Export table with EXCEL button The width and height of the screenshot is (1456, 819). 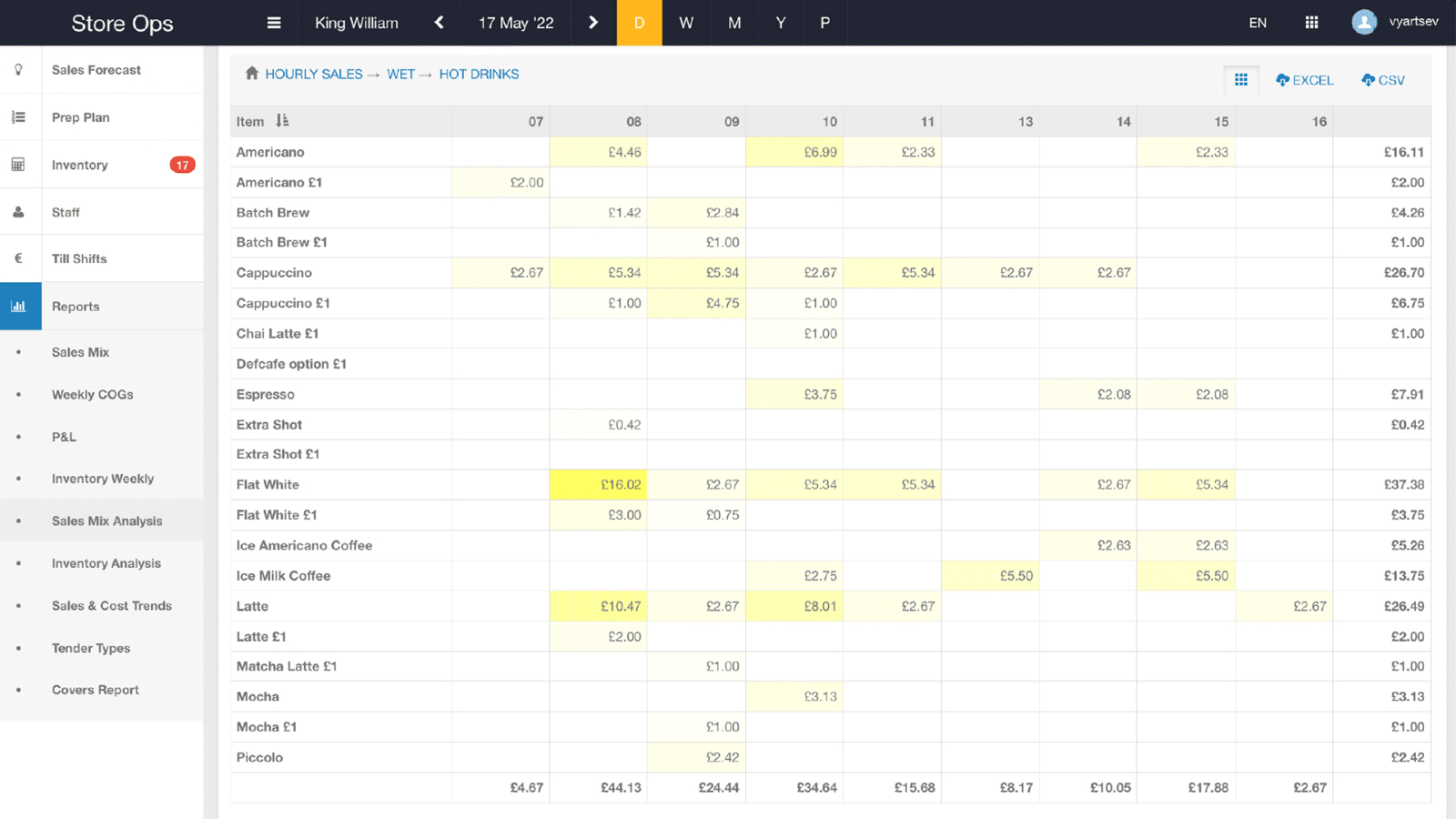[1305, 80]
